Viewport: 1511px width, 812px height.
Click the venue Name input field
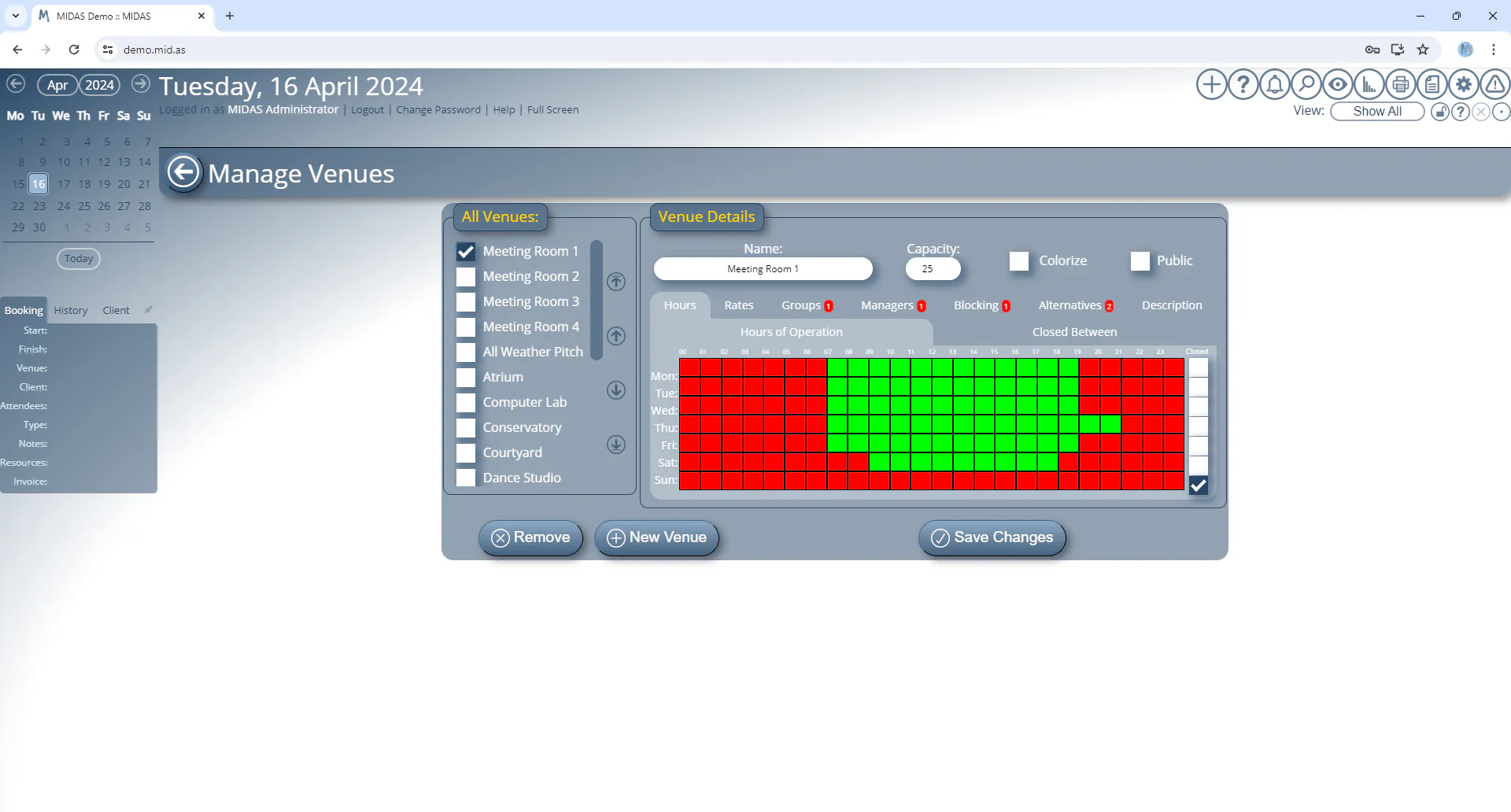pos(763,269)
